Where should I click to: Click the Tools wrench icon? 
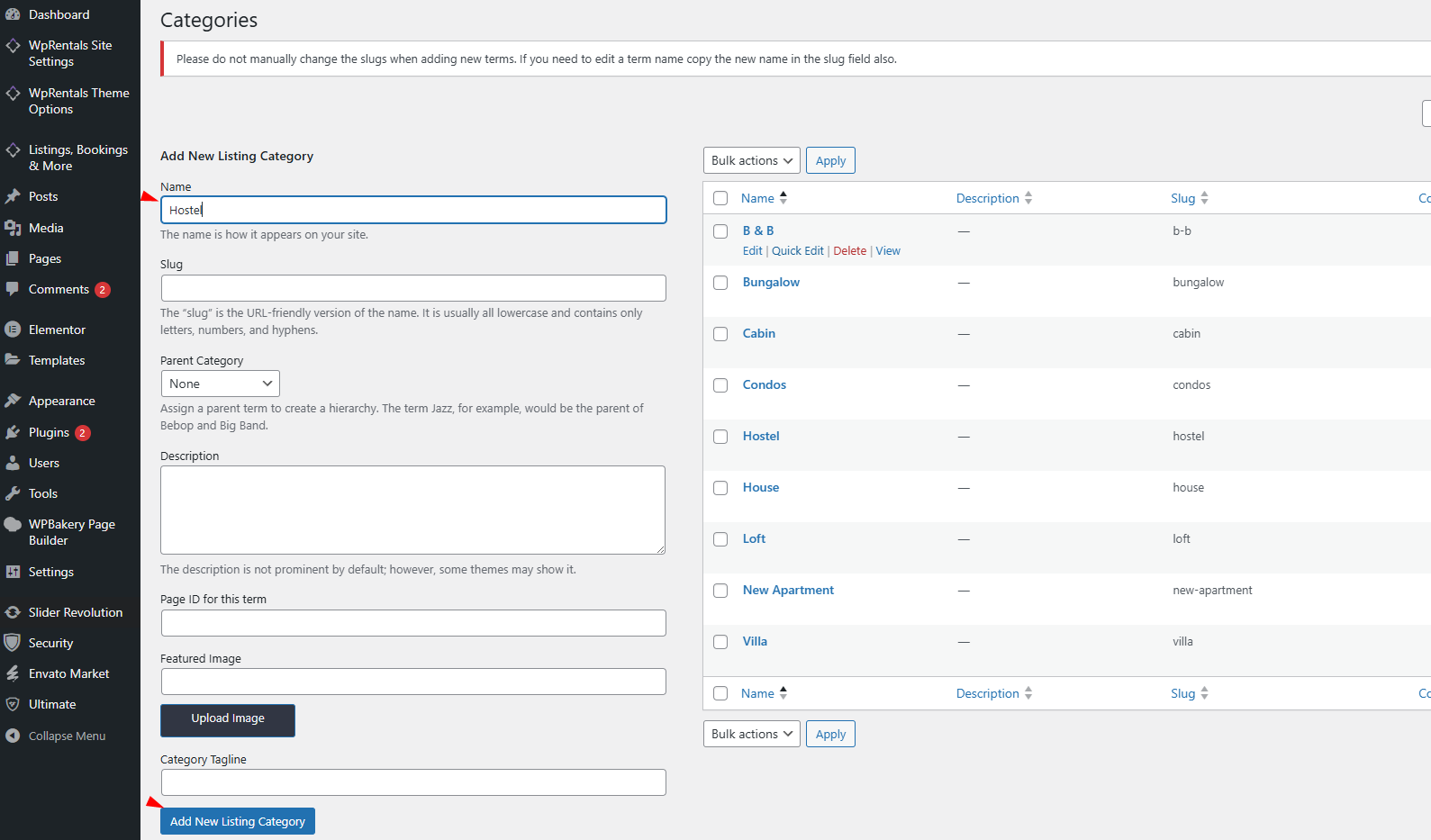[x=13, y=493]
